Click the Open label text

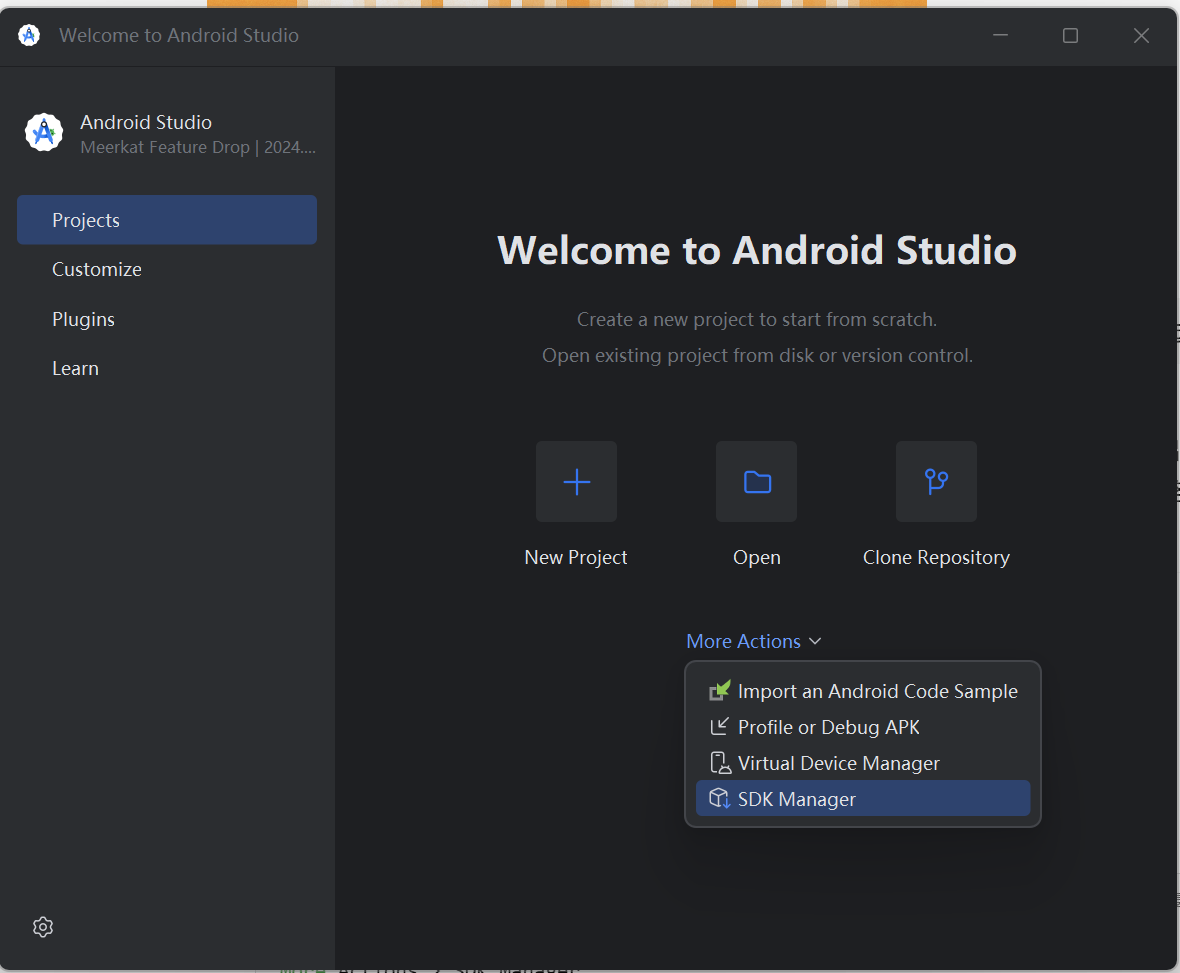coord(756,558)
